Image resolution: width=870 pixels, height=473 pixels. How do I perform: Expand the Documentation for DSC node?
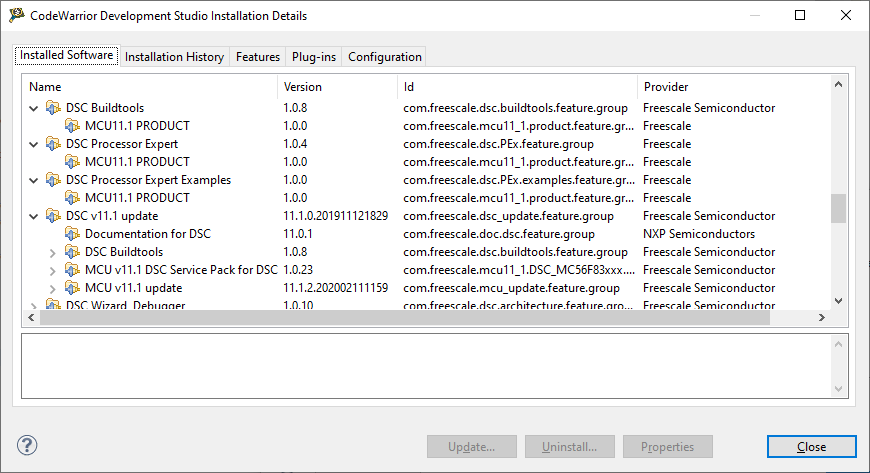click(53, 234)
